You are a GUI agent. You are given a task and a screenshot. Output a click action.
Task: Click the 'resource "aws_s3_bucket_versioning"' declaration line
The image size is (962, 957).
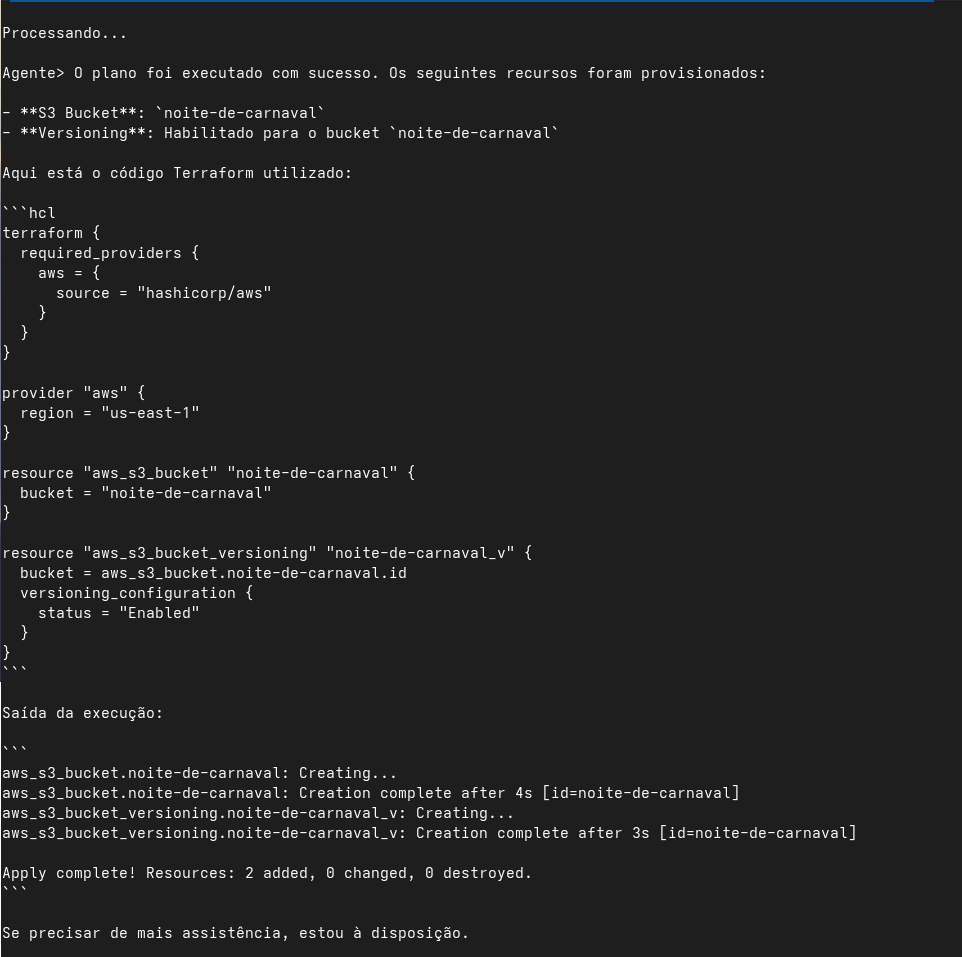coord(267,553)
